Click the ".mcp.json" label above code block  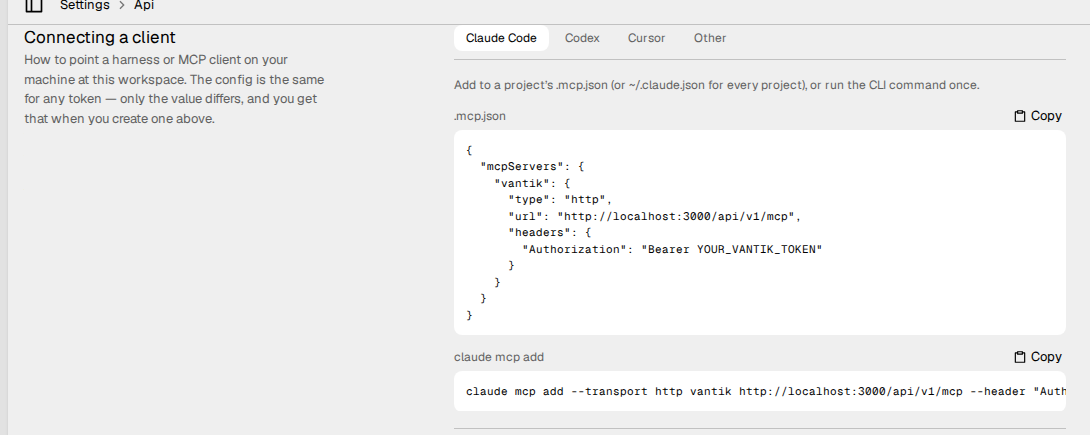click(x=480, y=116)
